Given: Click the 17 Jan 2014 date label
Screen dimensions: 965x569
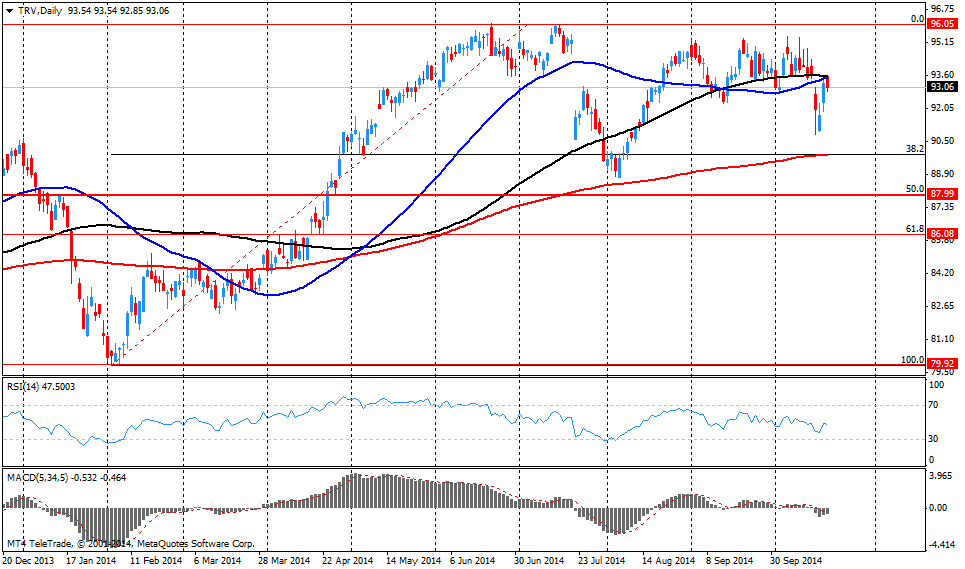Looking at the screenshot, I should (x=90, y=560).
